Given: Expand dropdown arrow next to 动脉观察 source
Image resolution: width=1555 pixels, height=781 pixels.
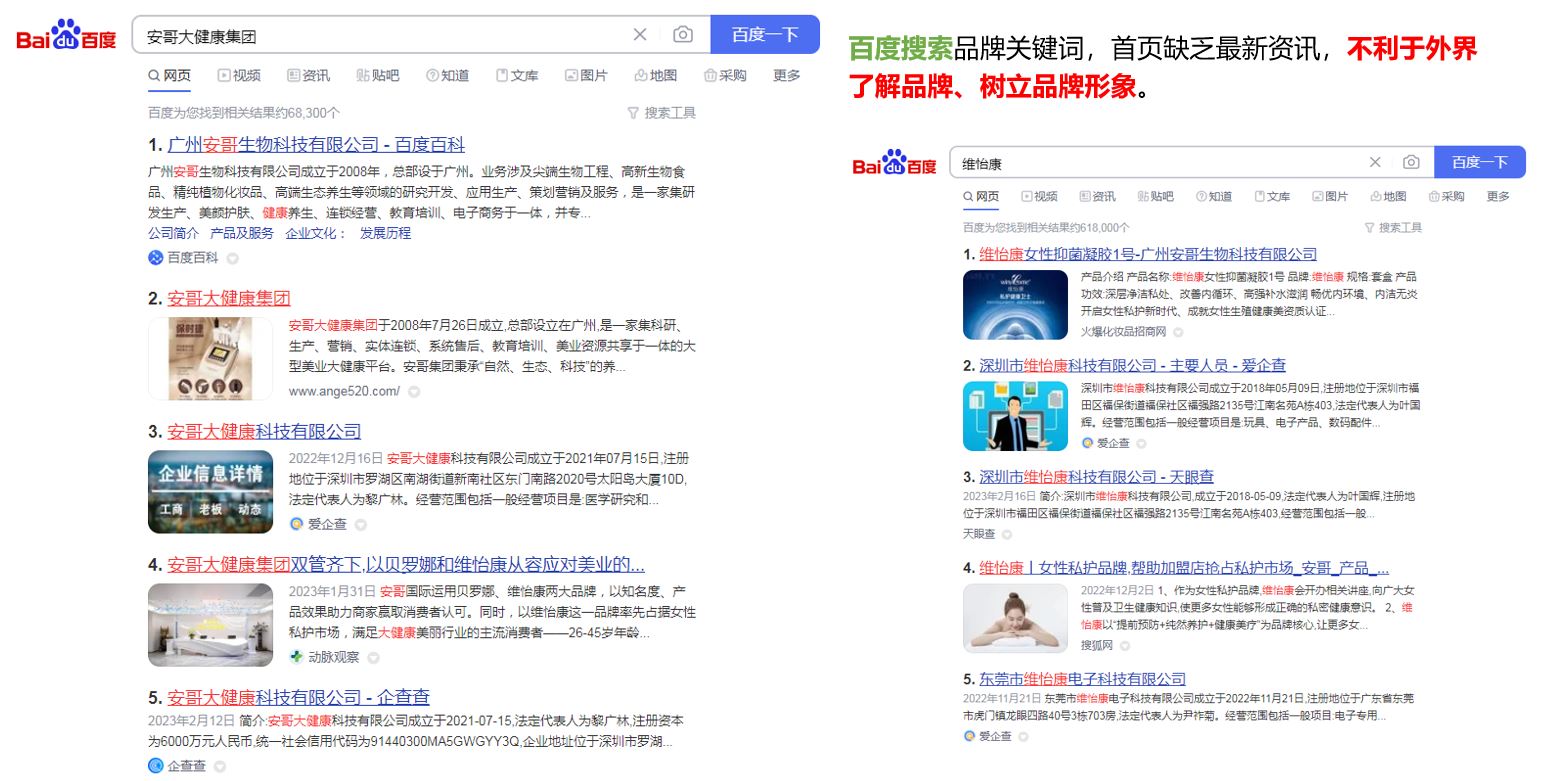Looking at the screenshot, I should (373, 658).
